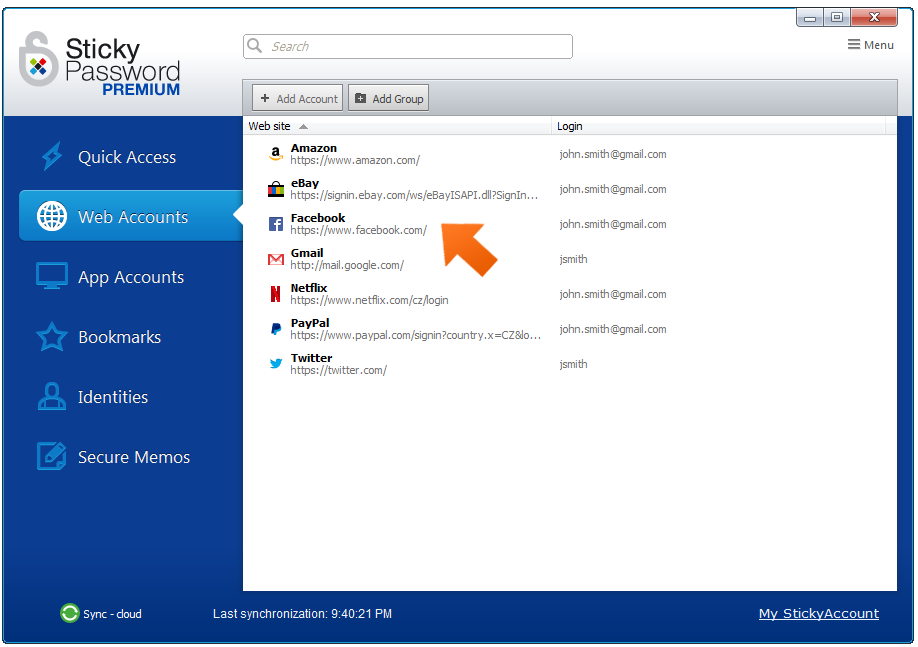Image resolution: width=918 pixels, height=647 pixels.
Task: Select the eBay account name
Action: click(x=304, y=183)
